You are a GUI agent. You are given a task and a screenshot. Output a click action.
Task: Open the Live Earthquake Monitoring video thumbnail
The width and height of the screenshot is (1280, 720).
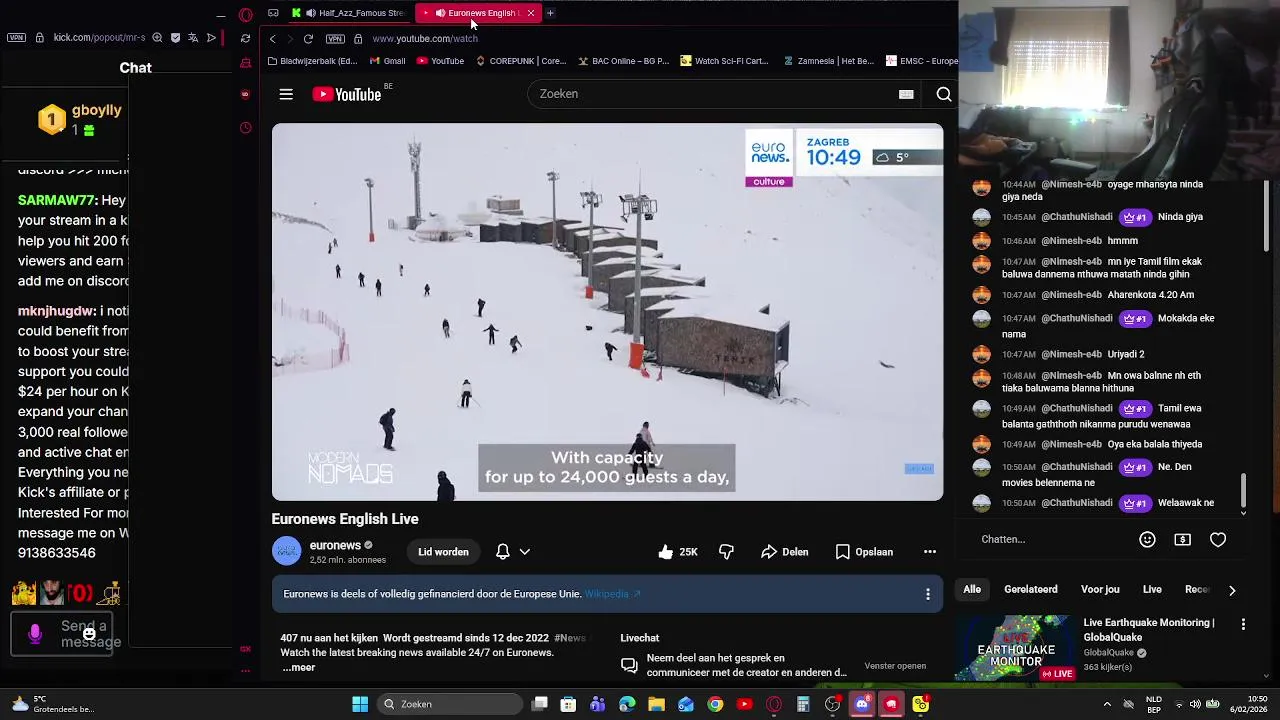(1016, 647)
